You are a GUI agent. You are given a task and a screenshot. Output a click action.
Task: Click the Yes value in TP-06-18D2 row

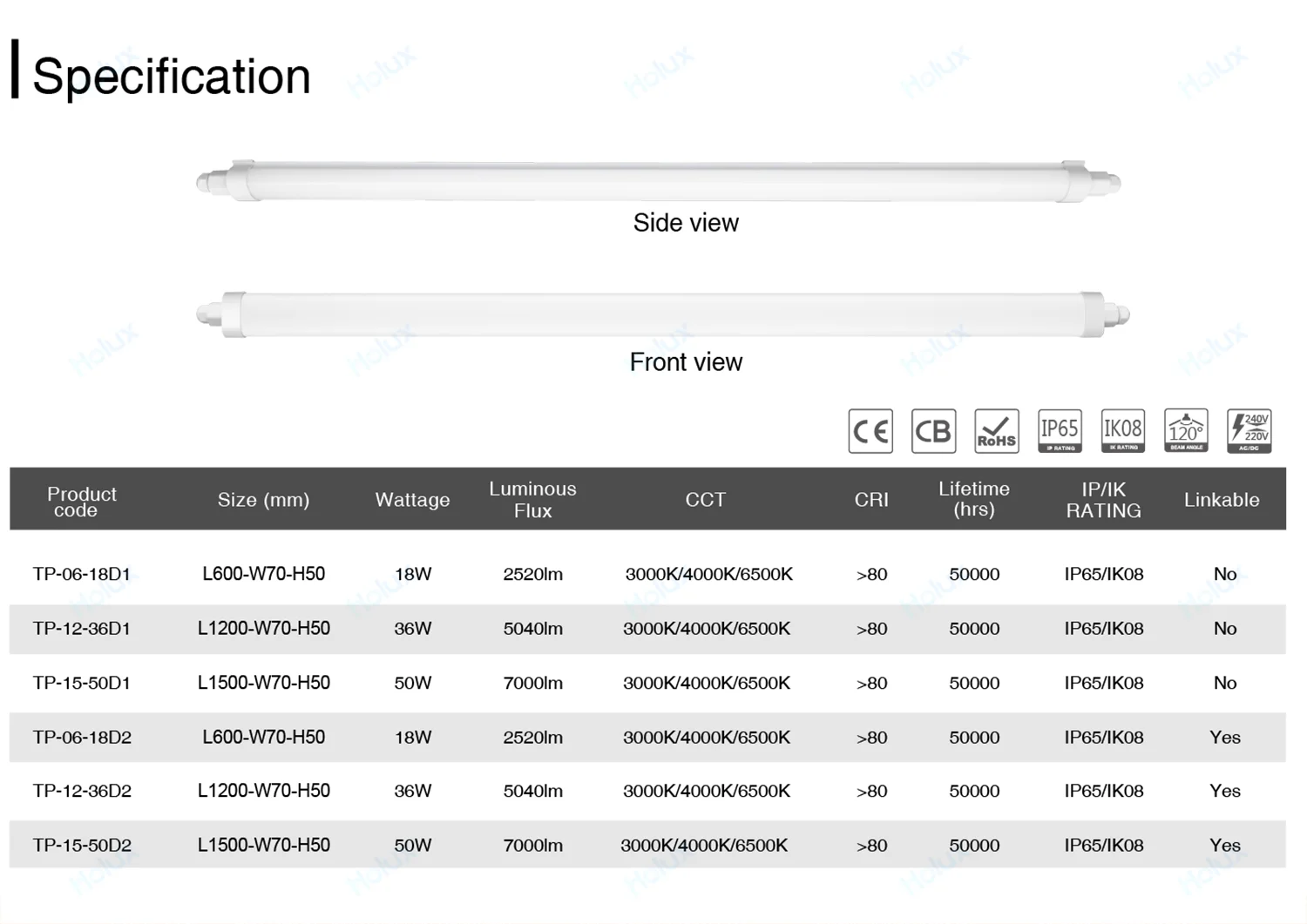pos(1224,737)
